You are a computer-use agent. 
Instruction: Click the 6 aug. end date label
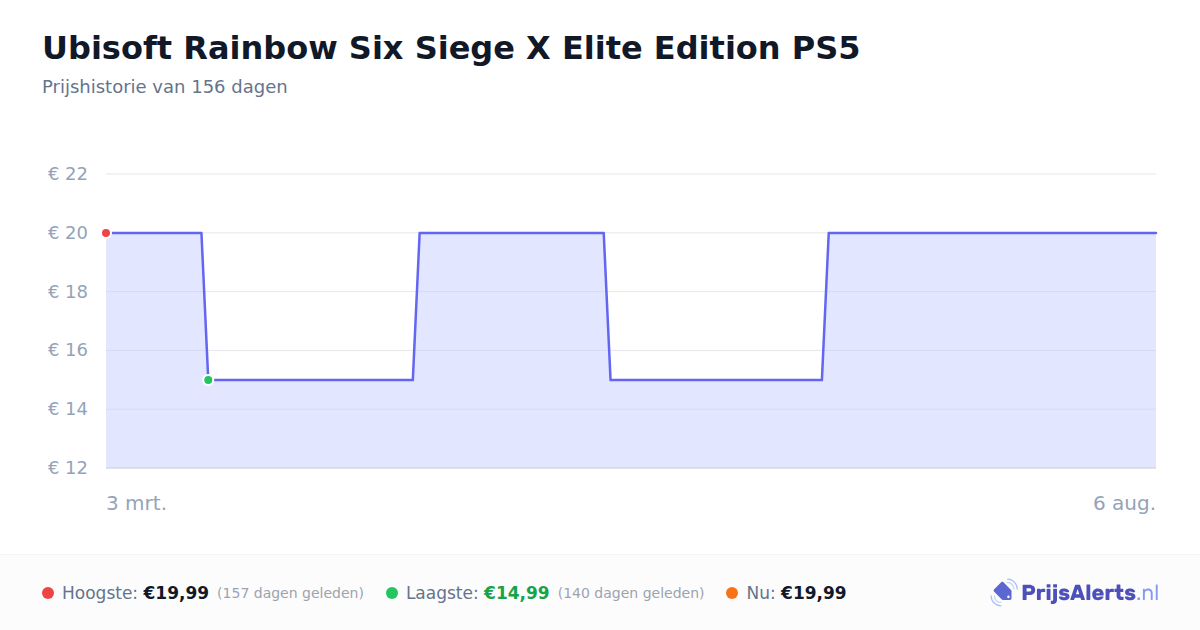click(1124, 503)
